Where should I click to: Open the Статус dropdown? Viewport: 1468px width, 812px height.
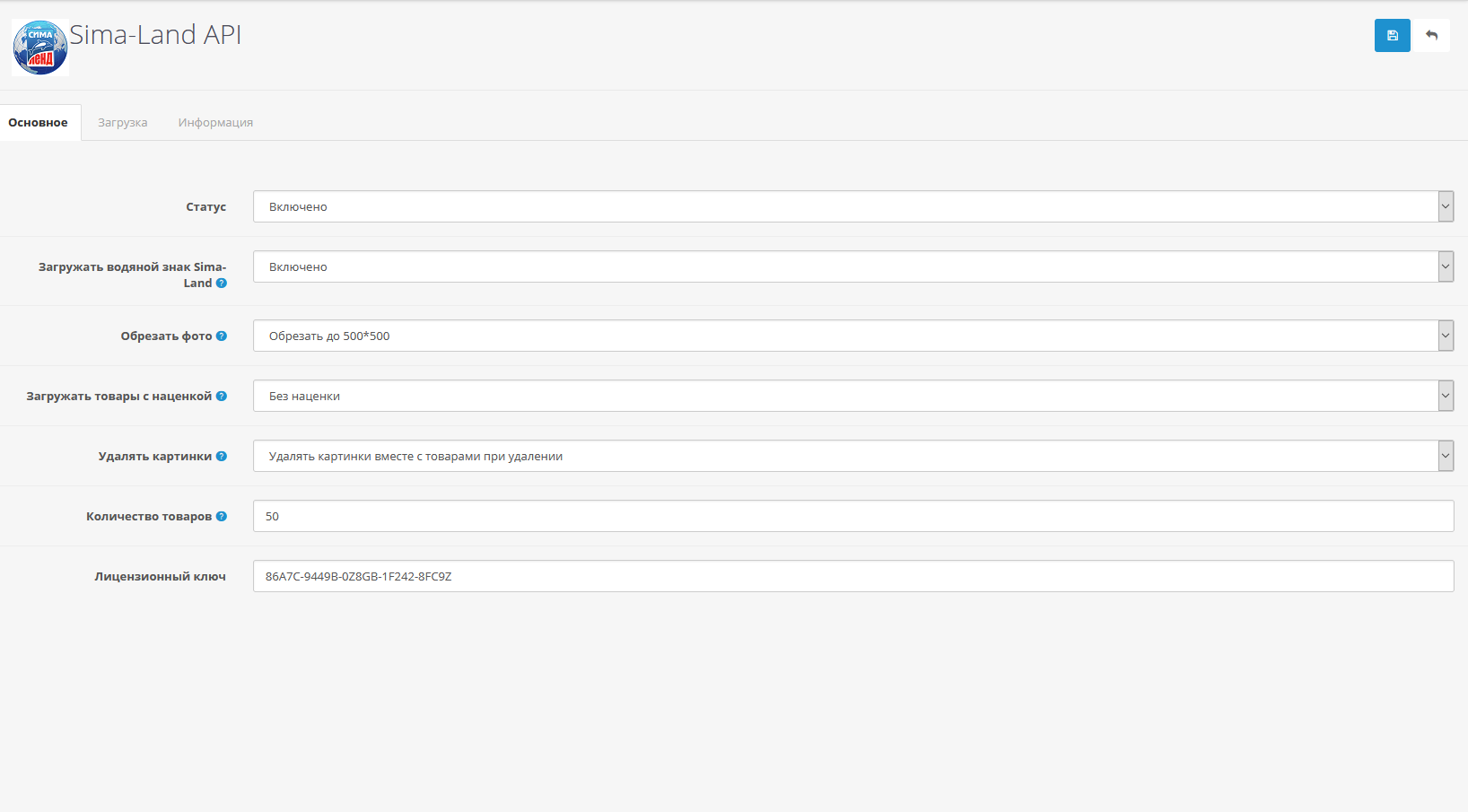852,206
